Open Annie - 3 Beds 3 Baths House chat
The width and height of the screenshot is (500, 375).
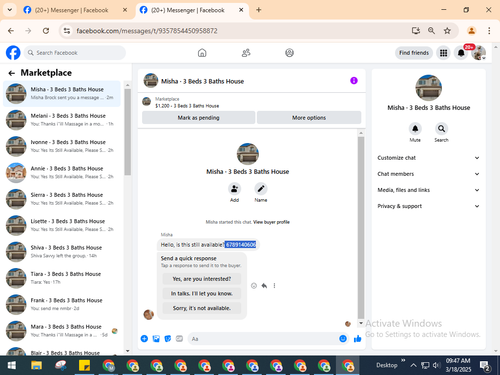coord(62,172)
